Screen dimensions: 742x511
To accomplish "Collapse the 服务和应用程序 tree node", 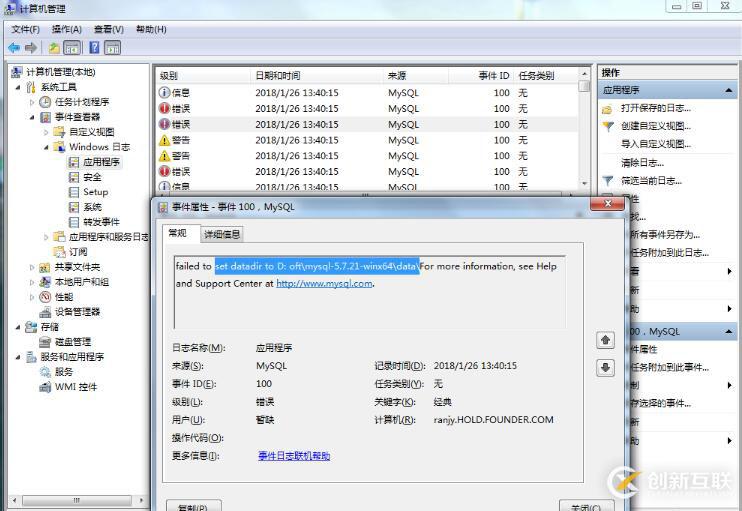I will click(x=18, y=357).
